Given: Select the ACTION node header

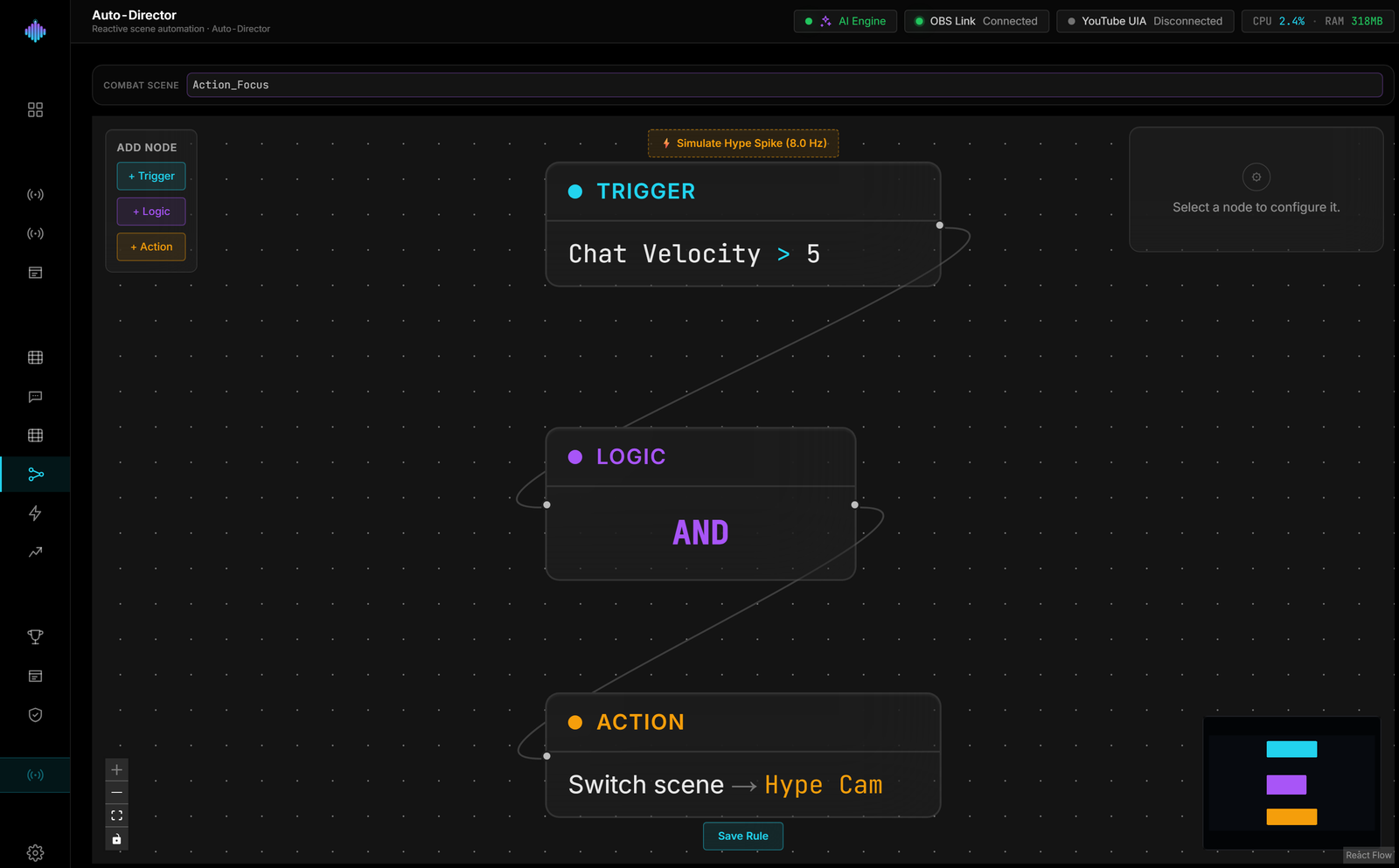Looking at the screenshot, I should coord(743,723).
